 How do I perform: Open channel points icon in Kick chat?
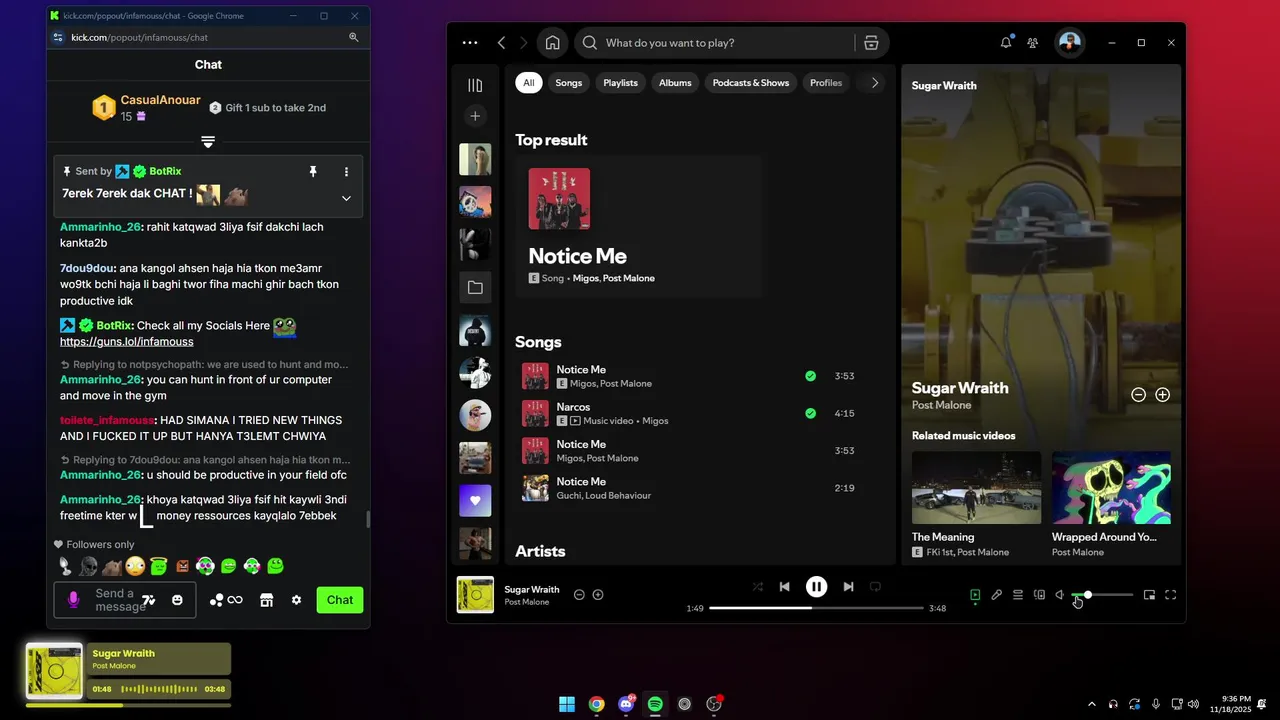226,600
